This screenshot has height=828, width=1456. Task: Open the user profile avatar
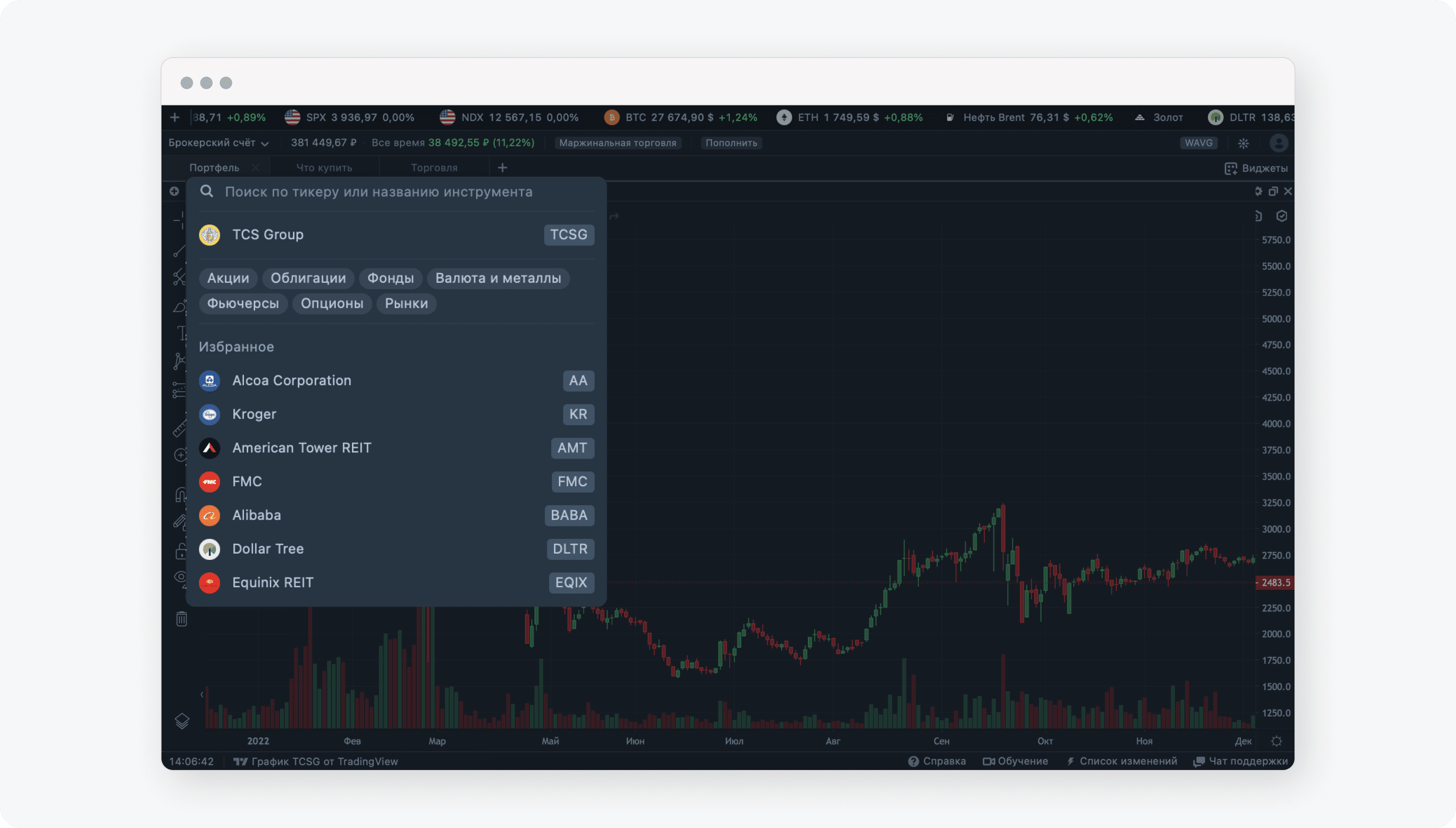[x=1278, y=143]
